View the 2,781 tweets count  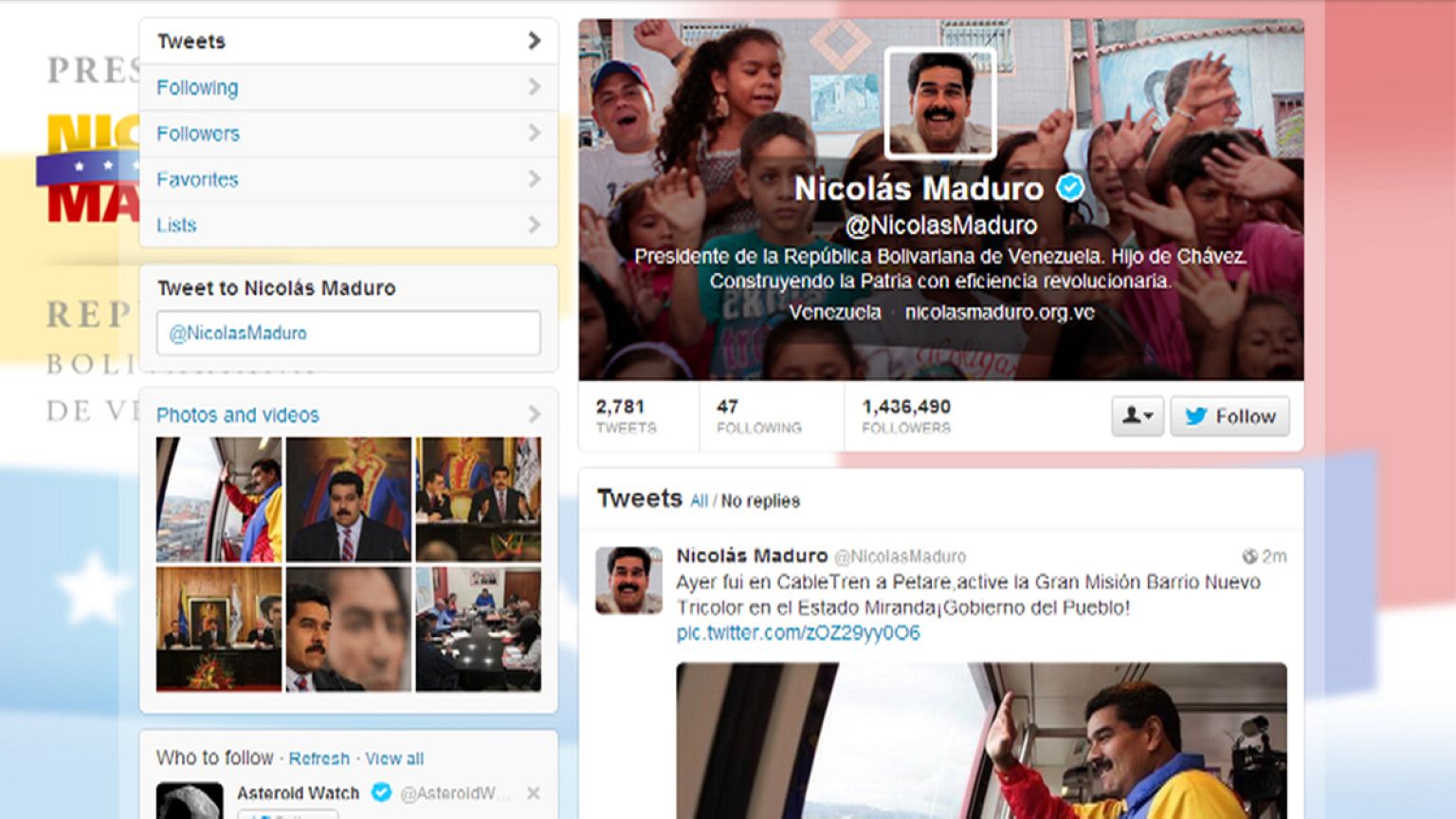pyautogui.click(x=626, y=416)
